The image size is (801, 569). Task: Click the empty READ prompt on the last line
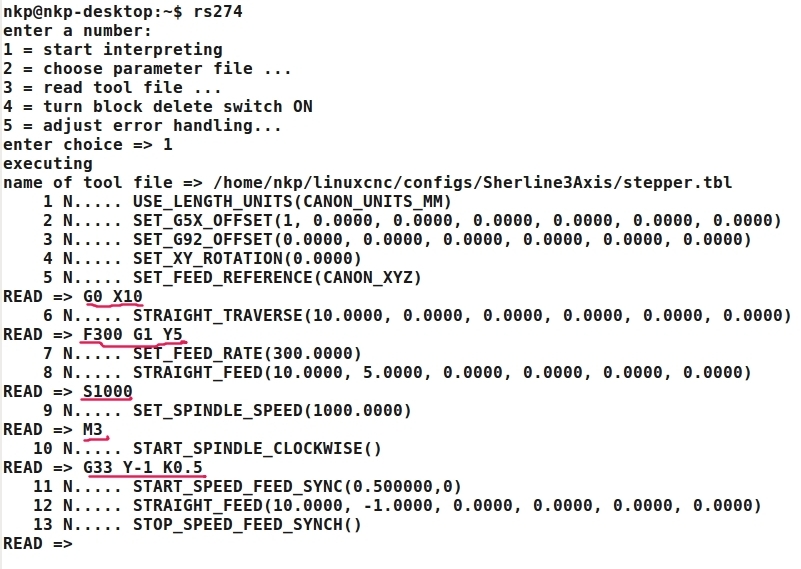click(38, 544)
